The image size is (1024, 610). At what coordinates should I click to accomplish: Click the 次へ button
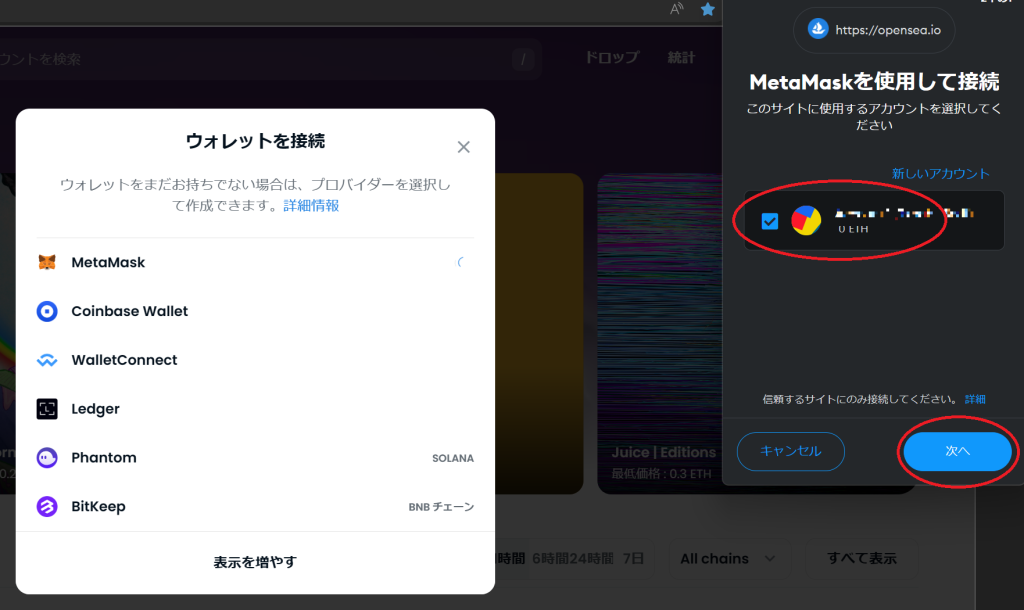tap(957, 452)
